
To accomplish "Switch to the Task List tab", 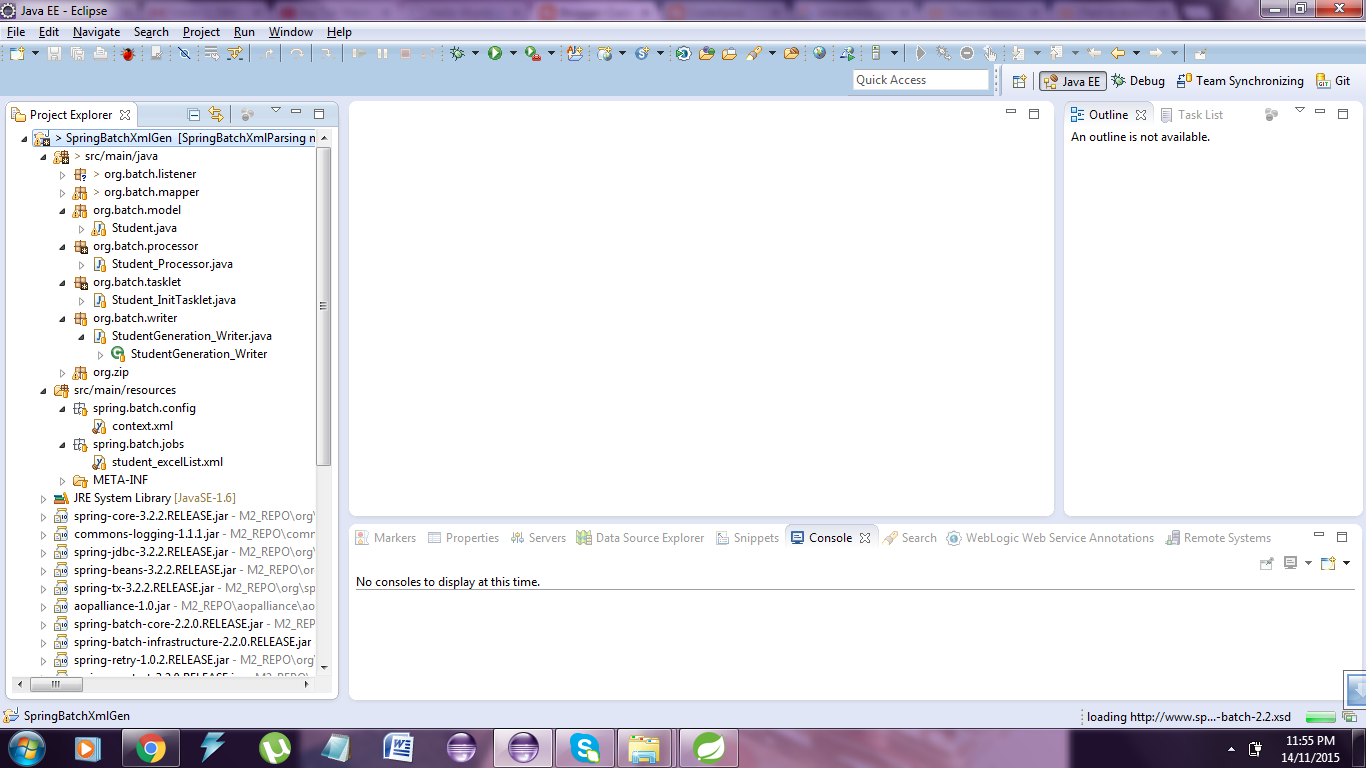I will 1192,115.
